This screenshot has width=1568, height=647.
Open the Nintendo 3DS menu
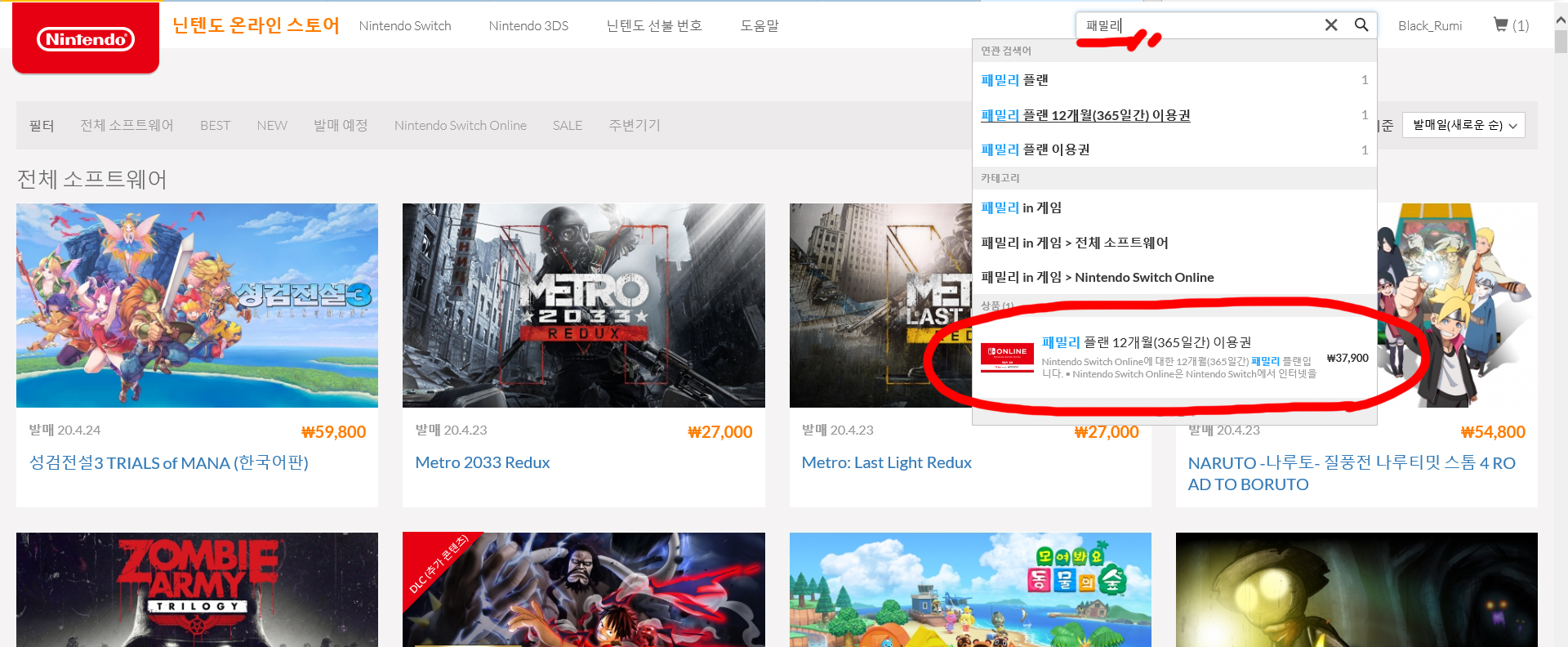(528, 25)
